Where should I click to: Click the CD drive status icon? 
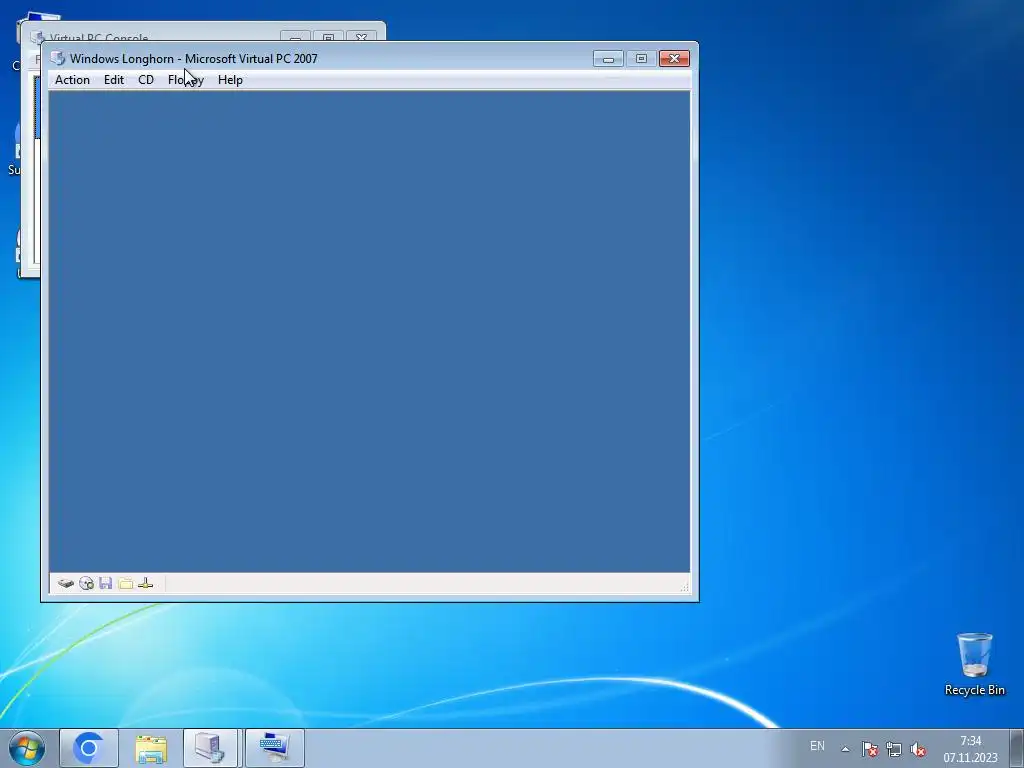(86, 583)
